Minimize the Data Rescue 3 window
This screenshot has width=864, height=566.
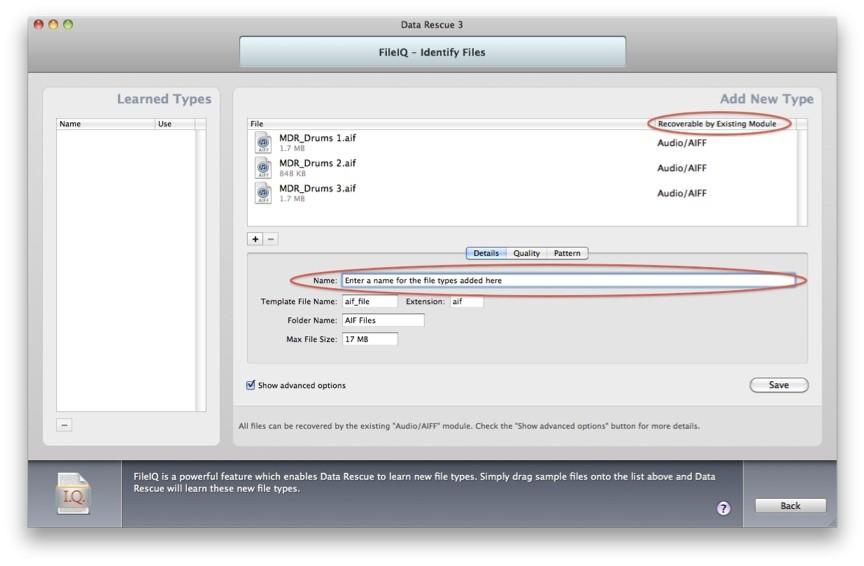click(53, 24)
